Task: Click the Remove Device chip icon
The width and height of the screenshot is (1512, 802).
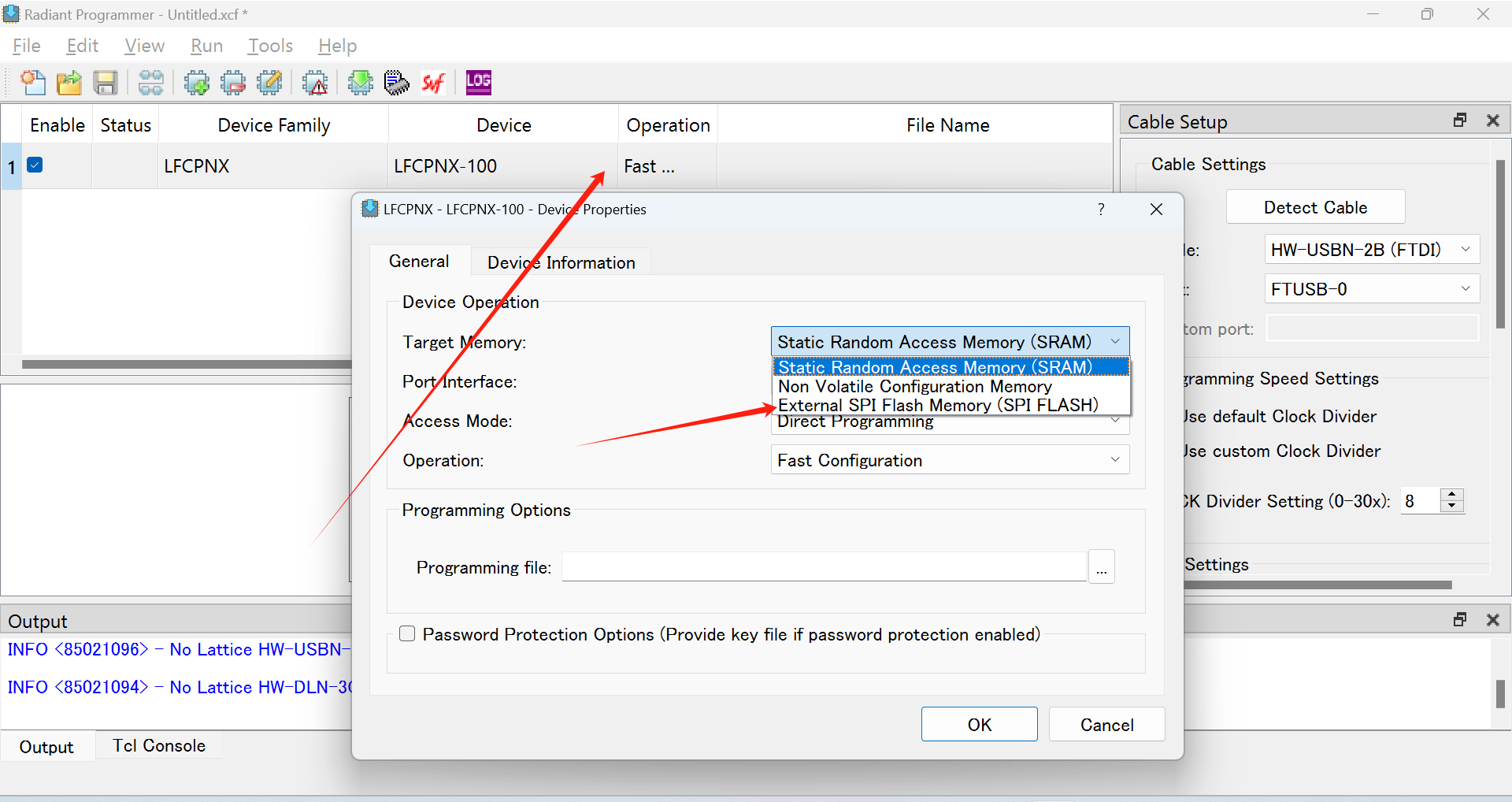Action: click(x=233, y=83)
